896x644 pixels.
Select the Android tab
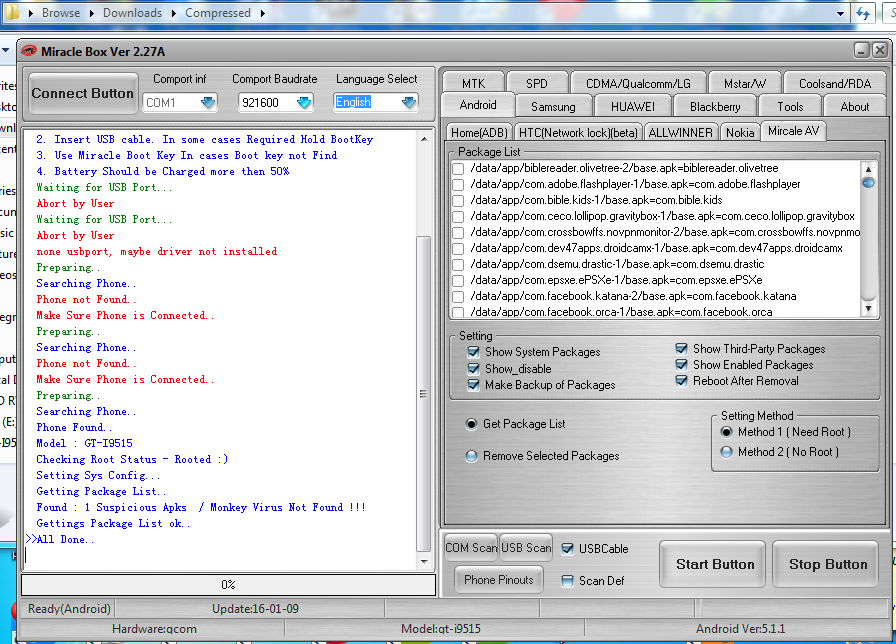click(478, 105)
